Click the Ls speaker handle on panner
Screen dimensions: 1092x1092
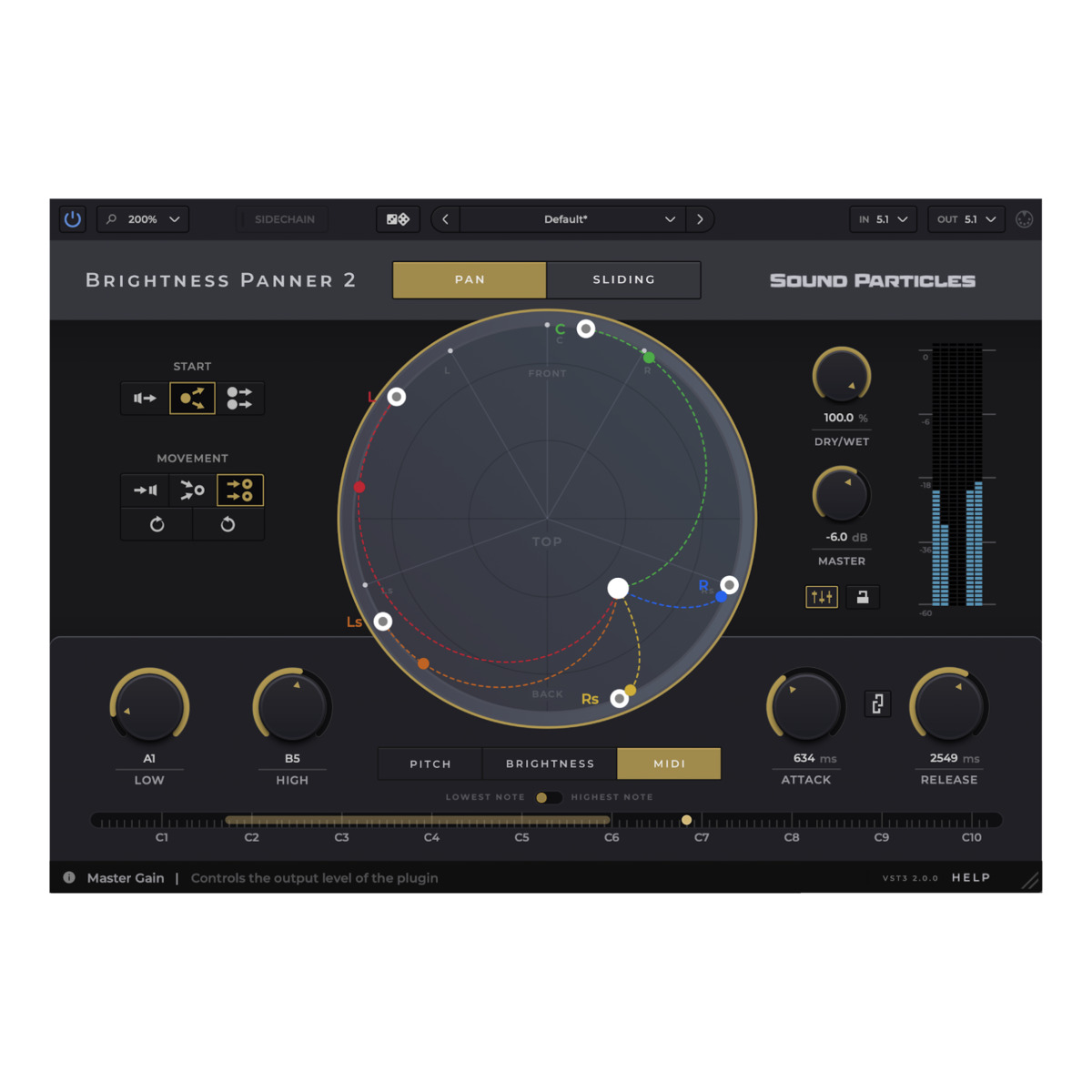[x=383, y=622]
